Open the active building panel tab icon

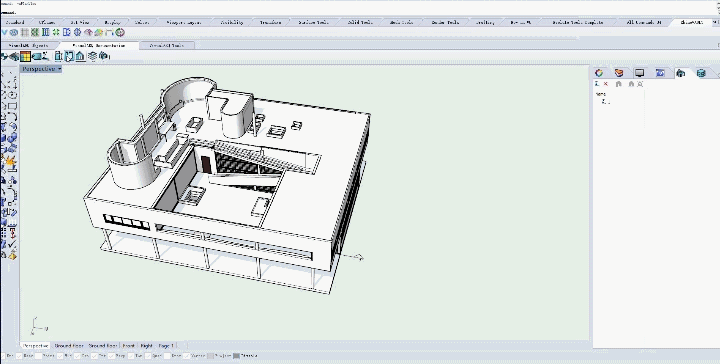[681, 73]
